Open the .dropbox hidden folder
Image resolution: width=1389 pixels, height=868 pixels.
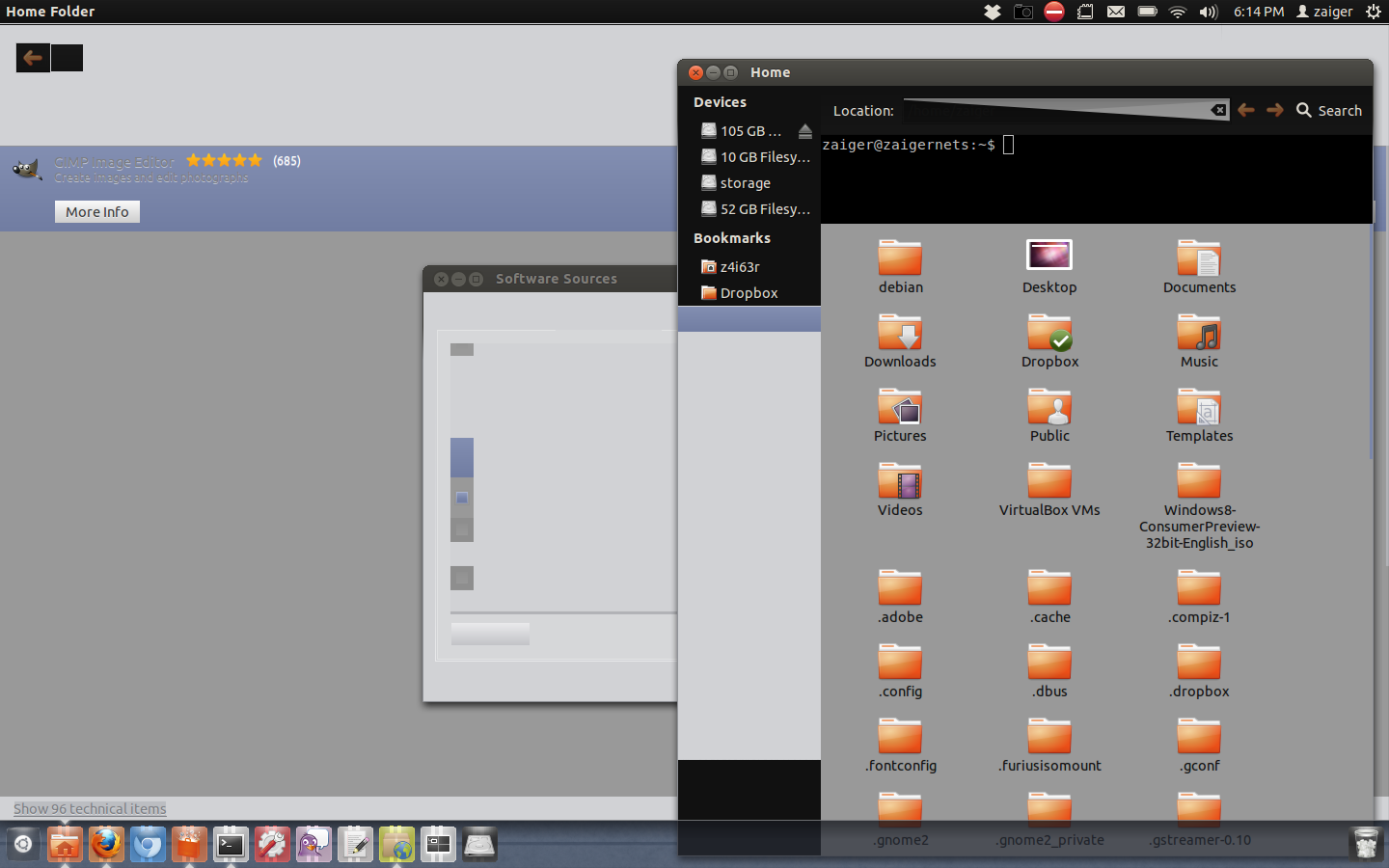[x=1199, y=671]
